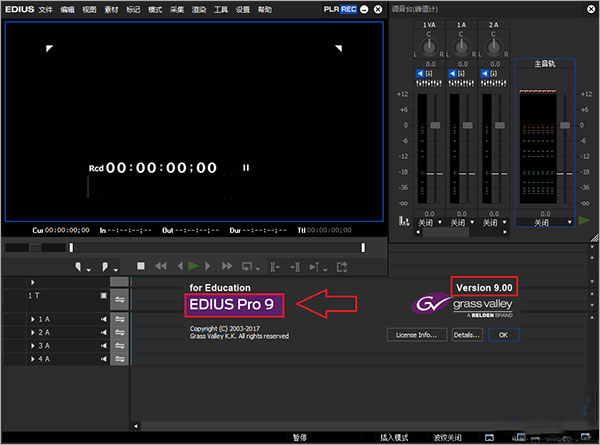600x445 pixels.
Task: Mute audio on timeline track 2 A
Action: tap(104, 333)
